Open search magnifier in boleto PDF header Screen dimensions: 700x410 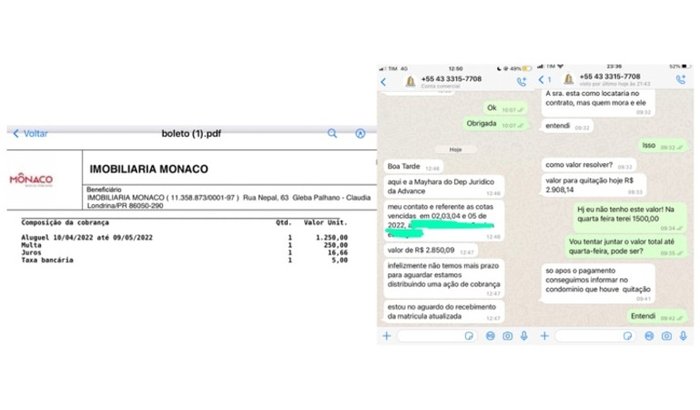[x=332, y=133]
